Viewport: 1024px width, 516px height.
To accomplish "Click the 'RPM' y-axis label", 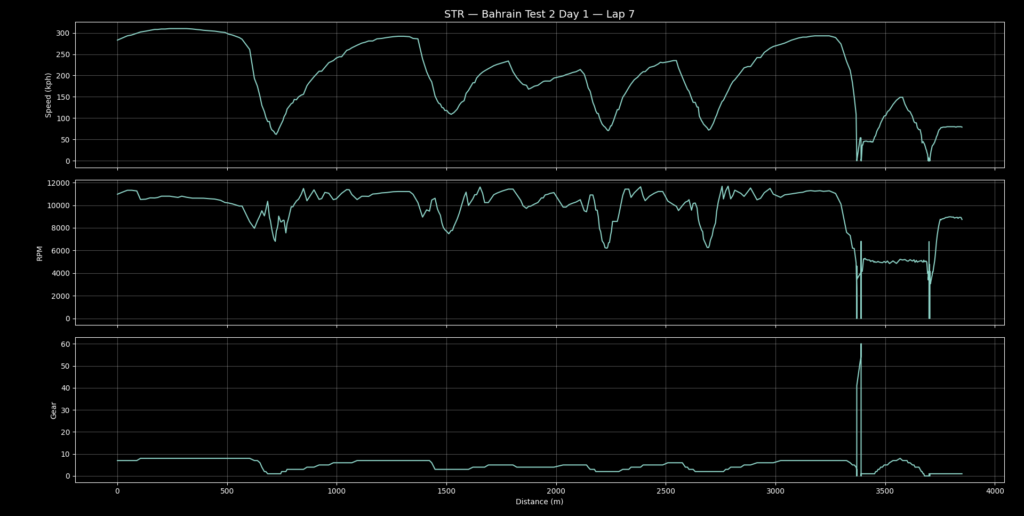I will [41, 252].
